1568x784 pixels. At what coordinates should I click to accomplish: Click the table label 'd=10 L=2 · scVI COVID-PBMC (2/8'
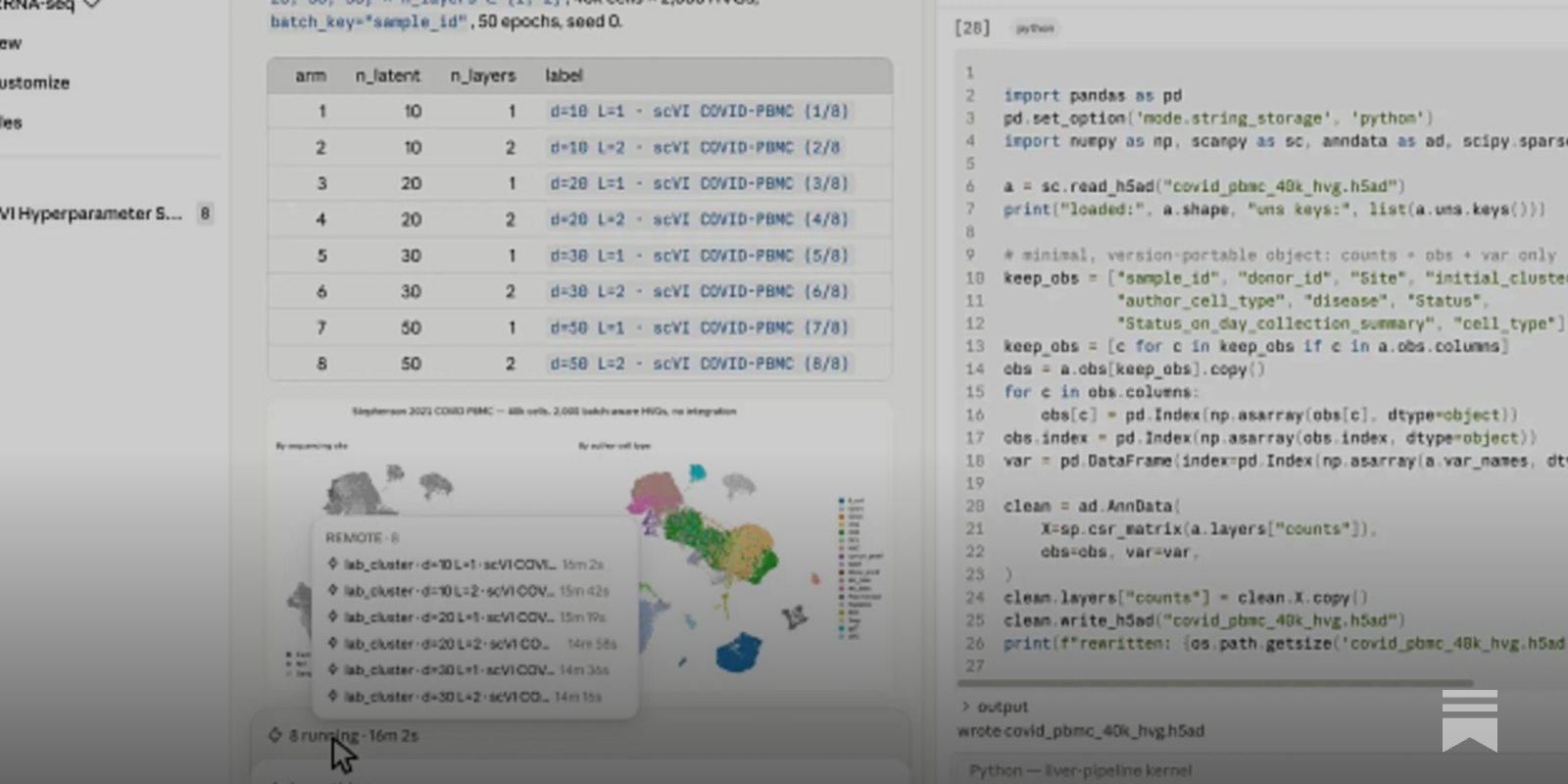695,148
